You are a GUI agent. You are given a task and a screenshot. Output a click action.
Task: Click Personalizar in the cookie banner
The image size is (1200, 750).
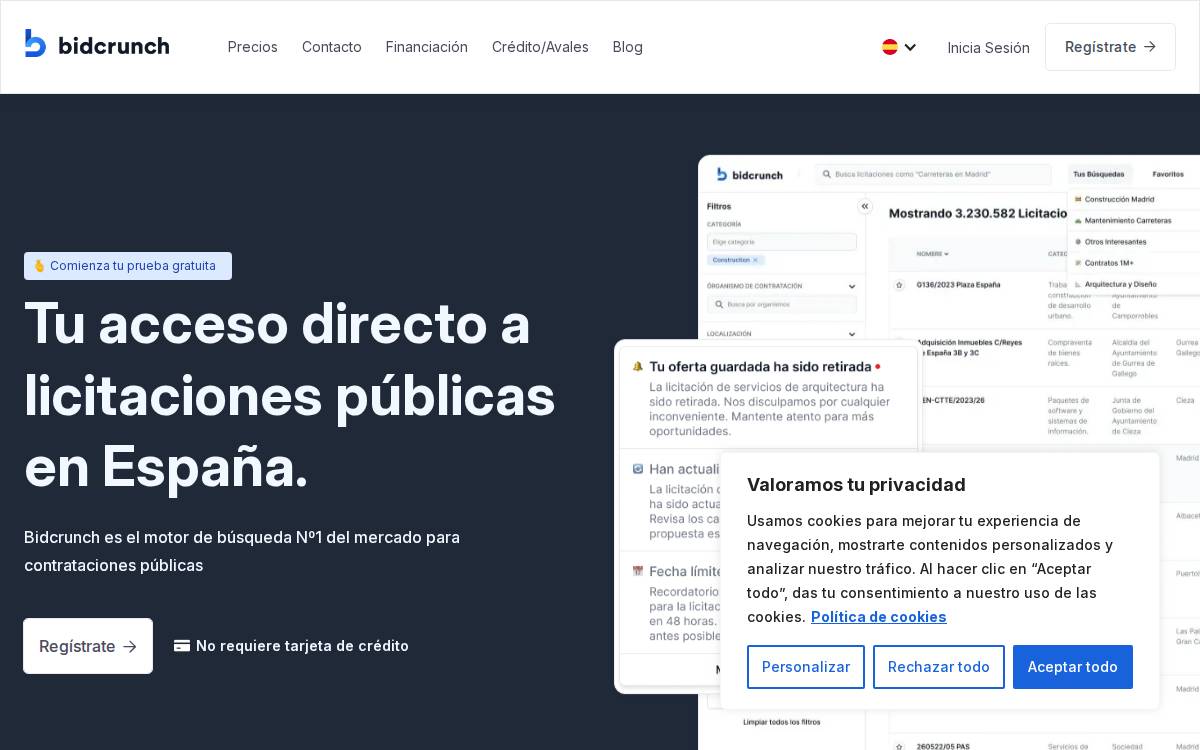pyautogui.click(x=806, y=667)
